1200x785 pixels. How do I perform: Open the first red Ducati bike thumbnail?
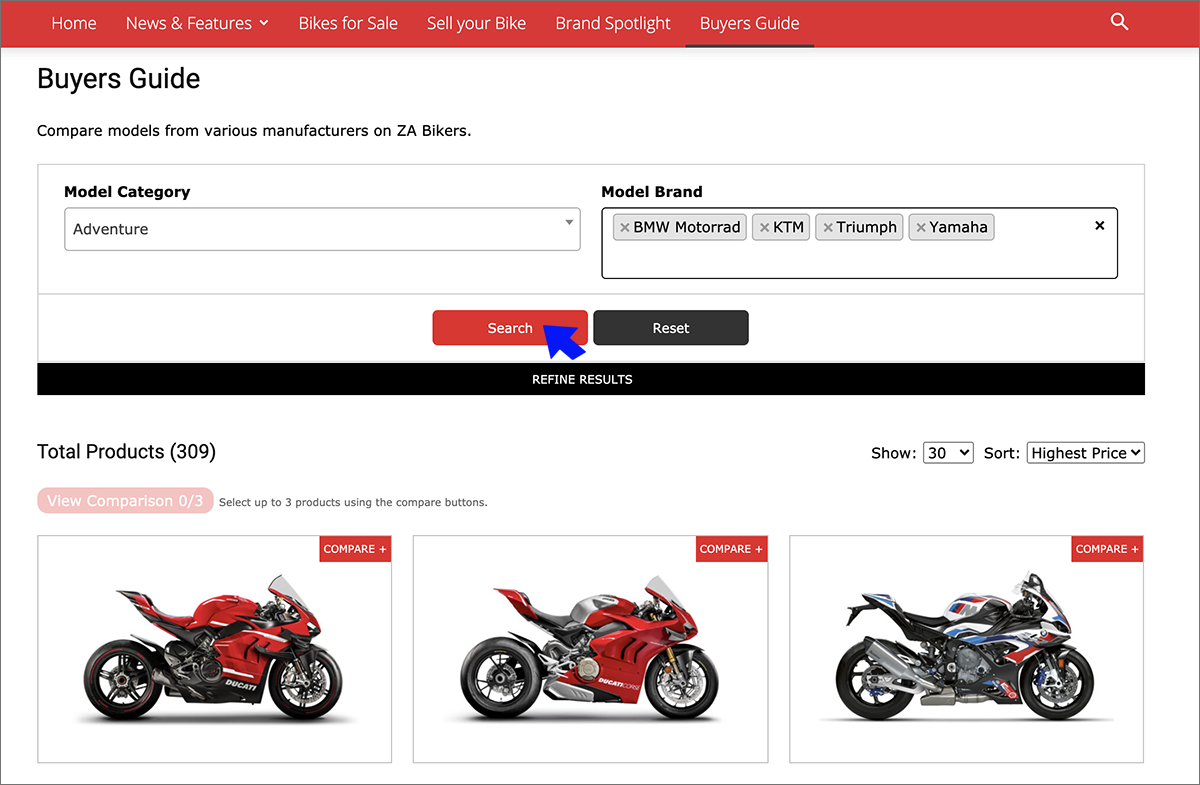[215, 650]
